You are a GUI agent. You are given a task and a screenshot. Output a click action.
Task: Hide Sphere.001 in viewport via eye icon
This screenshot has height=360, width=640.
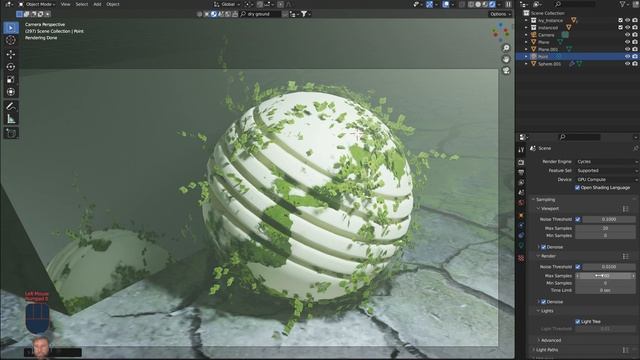click(627, 64)
